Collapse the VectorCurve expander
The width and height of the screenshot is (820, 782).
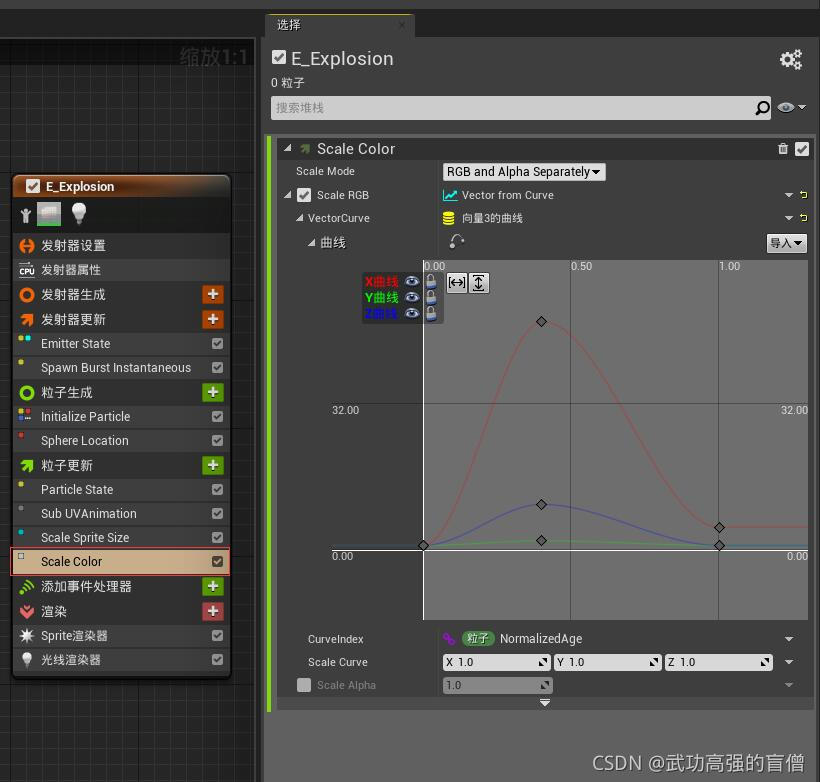pyautogui.click(x=299, y=218)
